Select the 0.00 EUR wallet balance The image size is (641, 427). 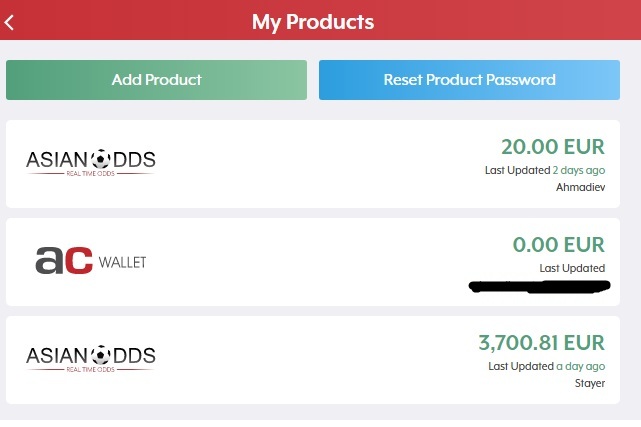coord(558,245)
